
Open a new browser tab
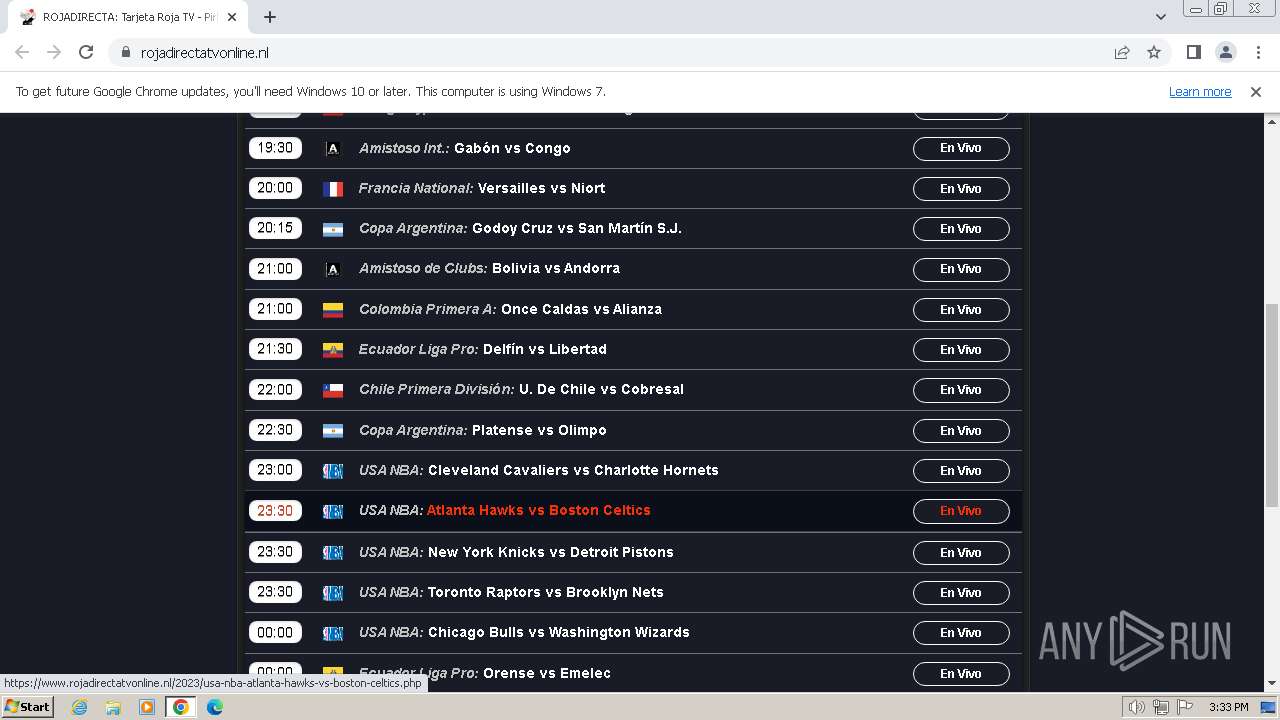tap(270, 17)
